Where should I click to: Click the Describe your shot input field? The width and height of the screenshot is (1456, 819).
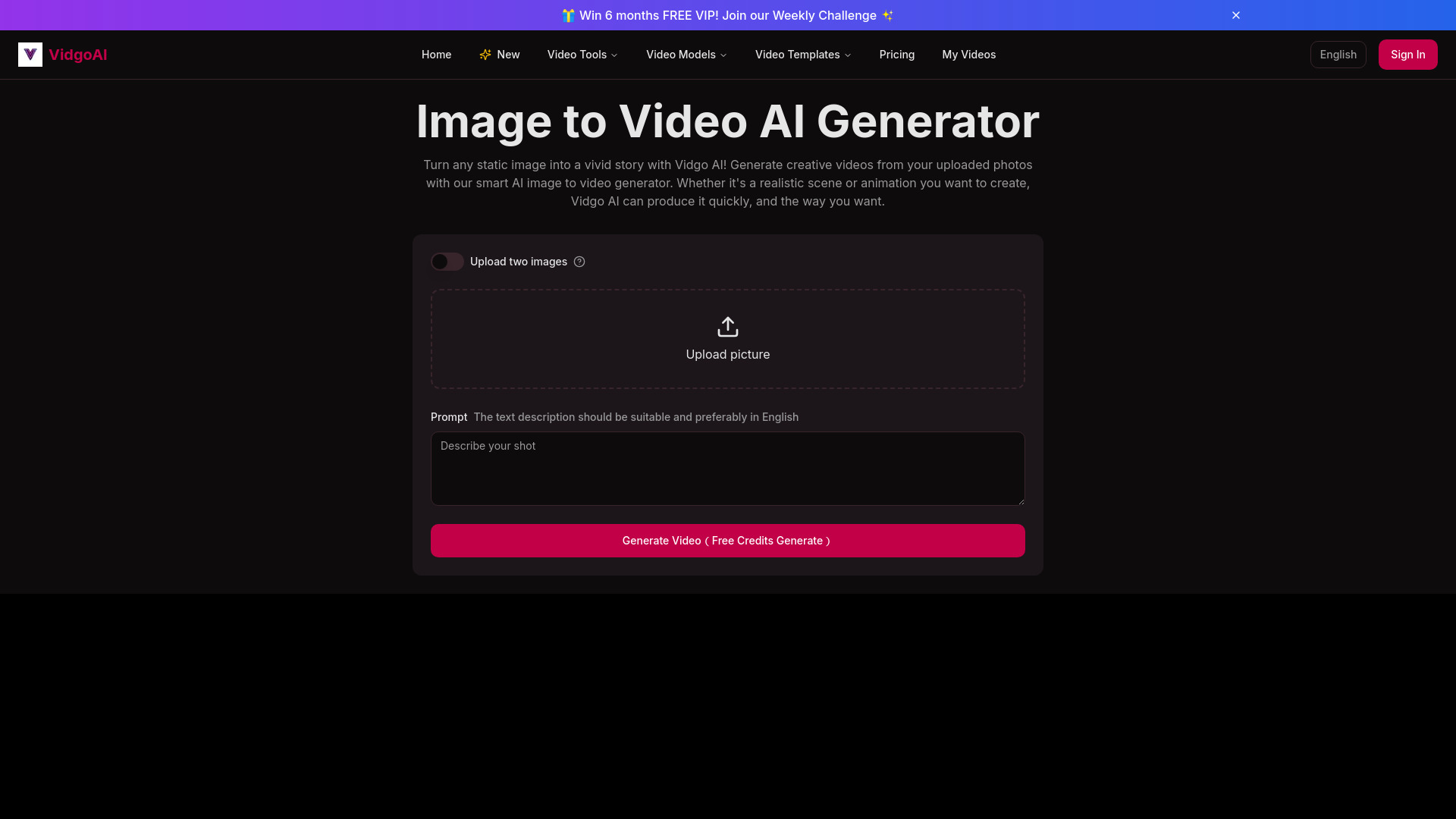[x=728, y=468]
